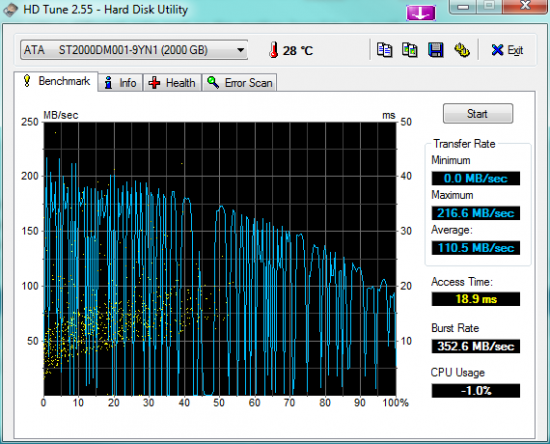The image size is (550, 444).
Task: Open the Health tab
Action: click(x=172, y=83)
